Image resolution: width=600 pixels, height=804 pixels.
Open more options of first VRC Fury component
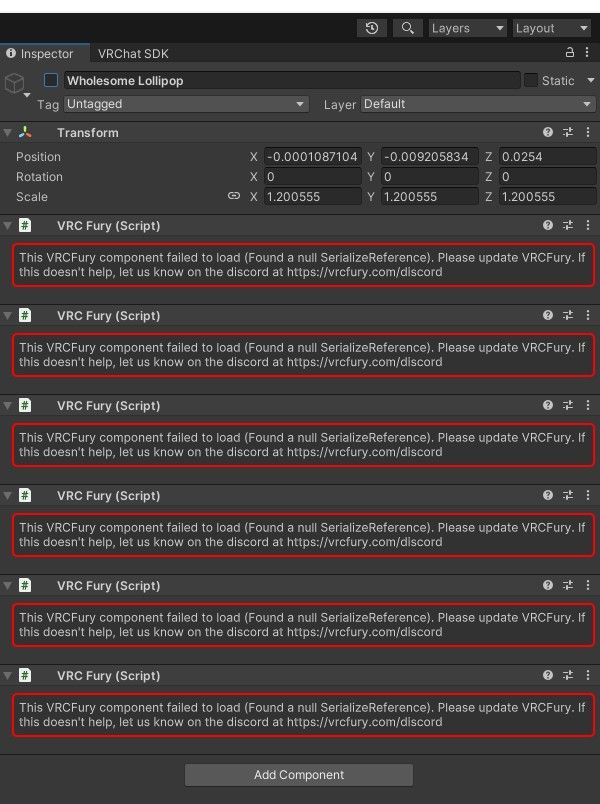(588, 225)
